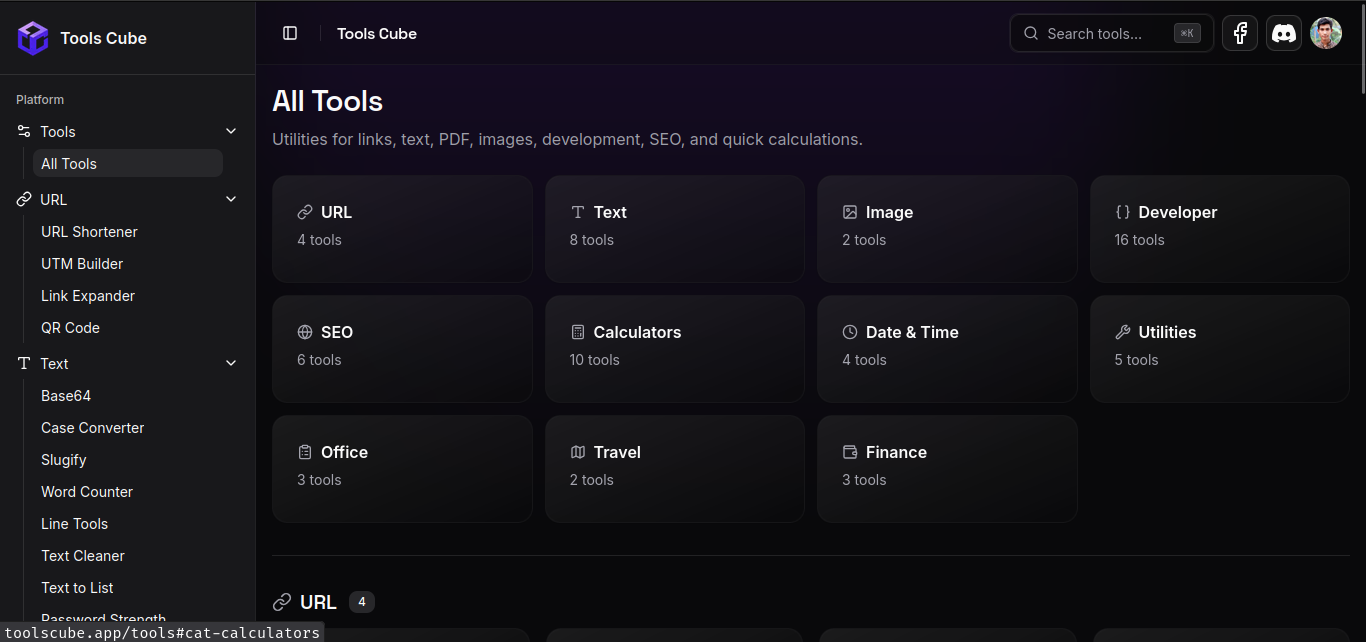Click the All Tools page heading

click(x=328, y=101)
